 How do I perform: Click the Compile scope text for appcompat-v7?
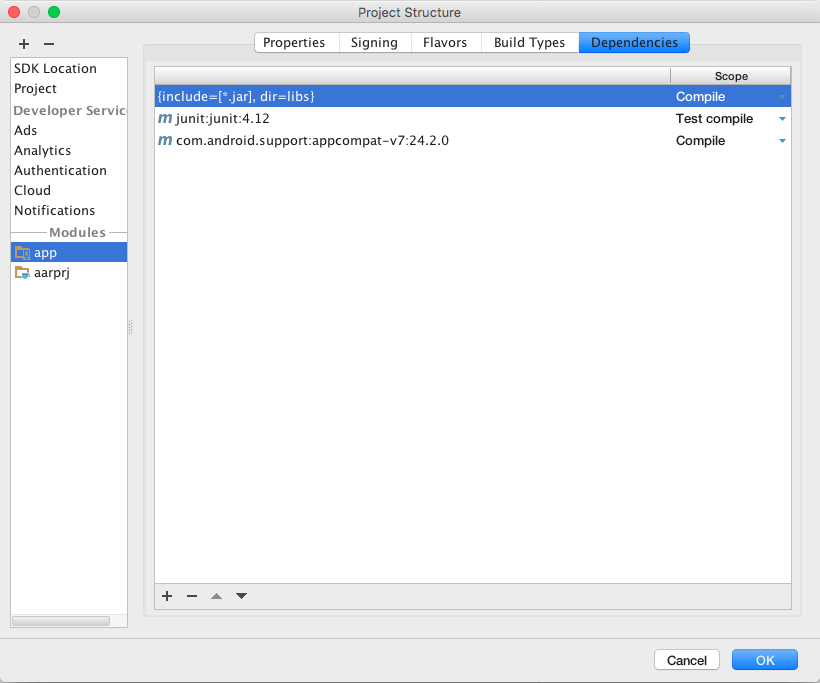(x=700, y=141)
